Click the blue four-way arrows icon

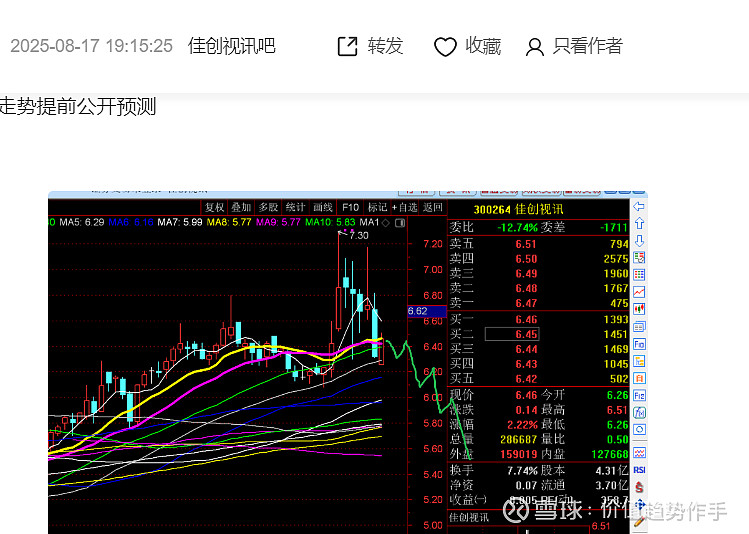pos(641,504)
